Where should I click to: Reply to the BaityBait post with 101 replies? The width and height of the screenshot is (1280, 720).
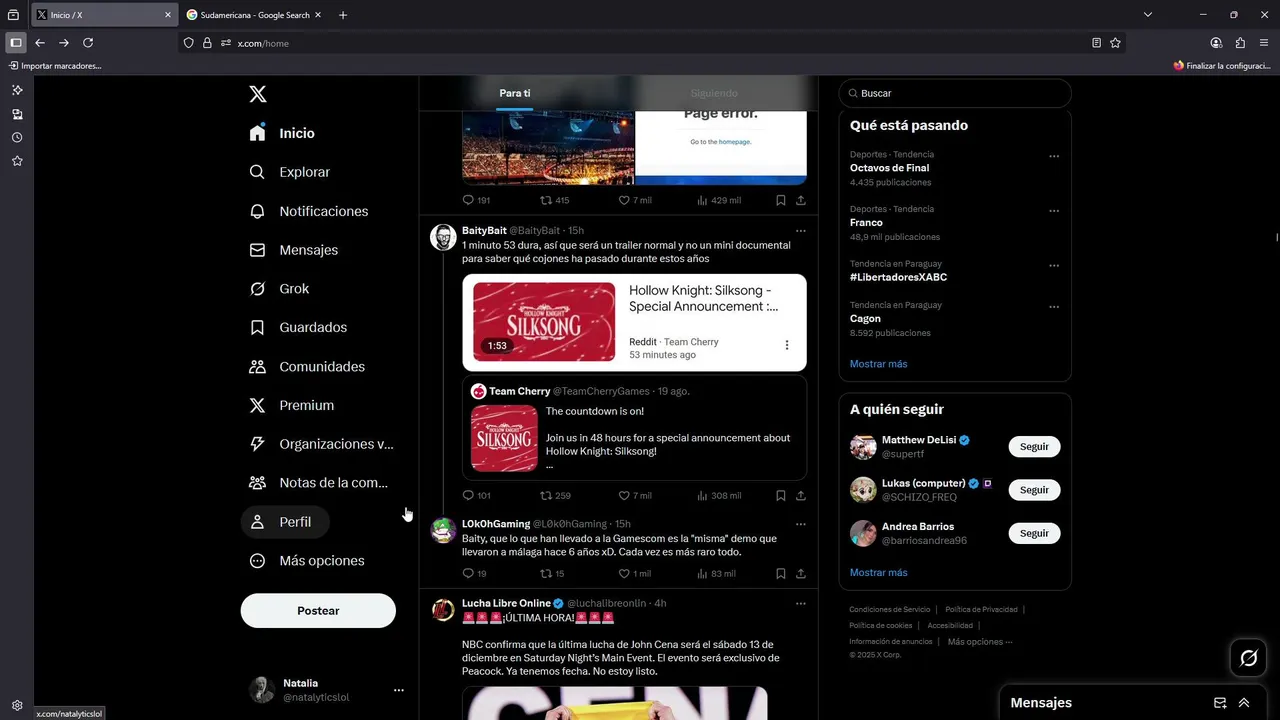point(476,495)
